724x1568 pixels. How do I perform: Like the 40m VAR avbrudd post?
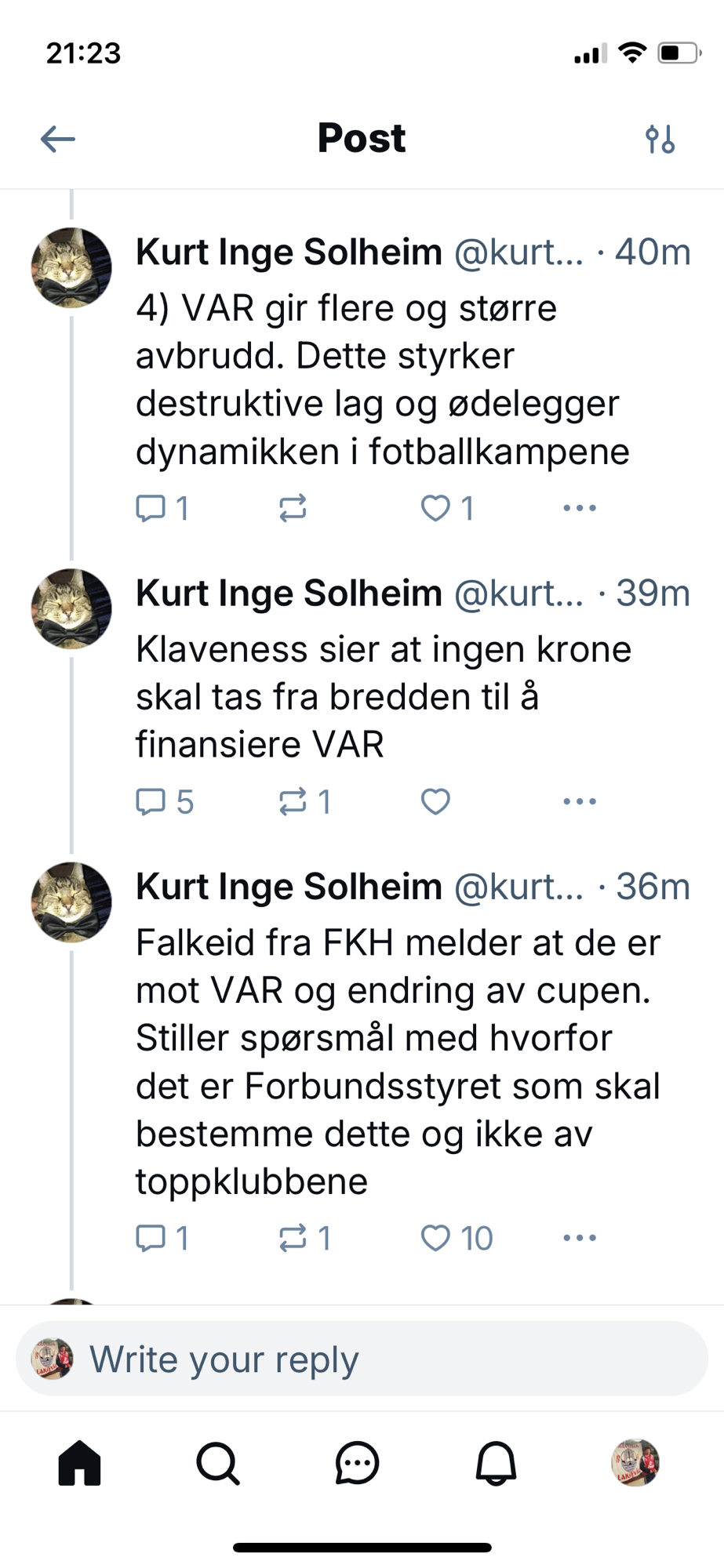pyautogui.click(x=435, y=508)
